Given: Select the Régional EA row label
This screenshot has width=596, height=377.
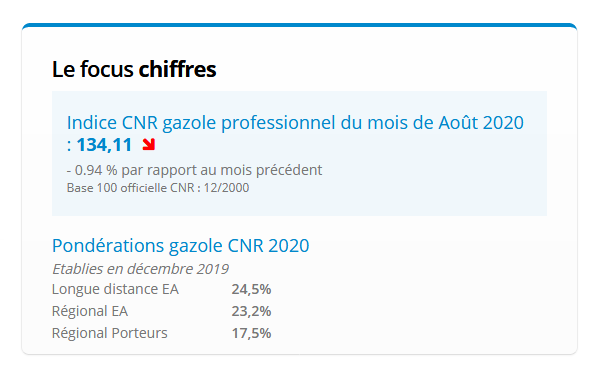Looking at the screenshot, I should [90, 311].
